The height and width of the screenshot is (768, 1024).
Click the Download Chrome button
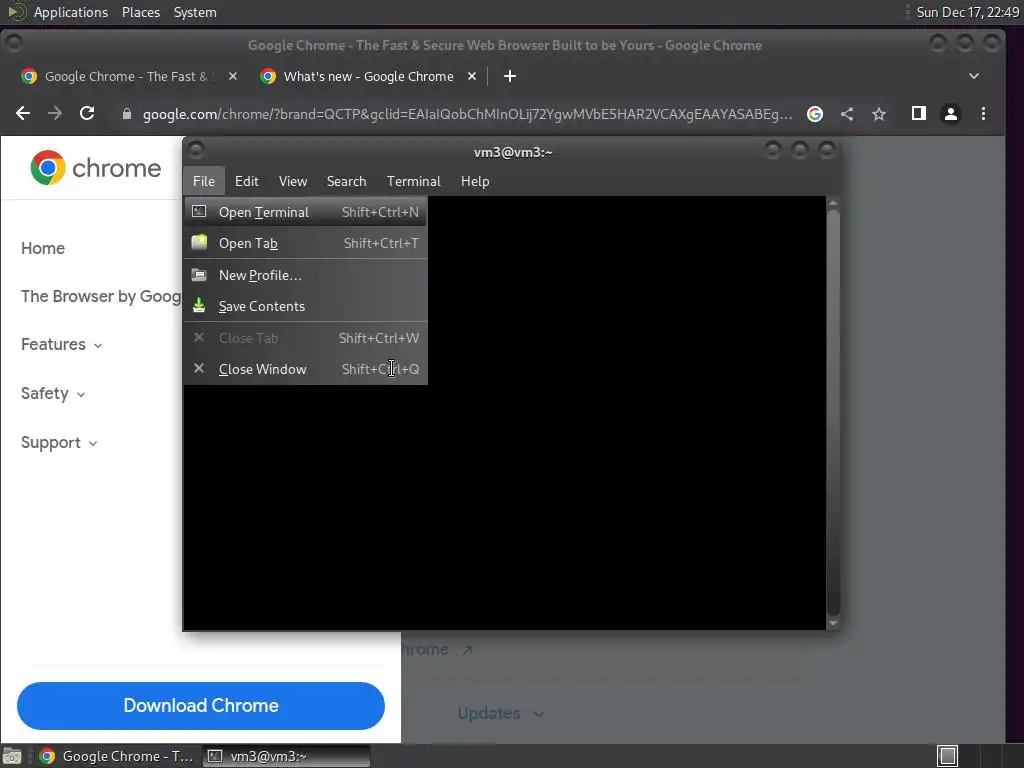[200, 705]
